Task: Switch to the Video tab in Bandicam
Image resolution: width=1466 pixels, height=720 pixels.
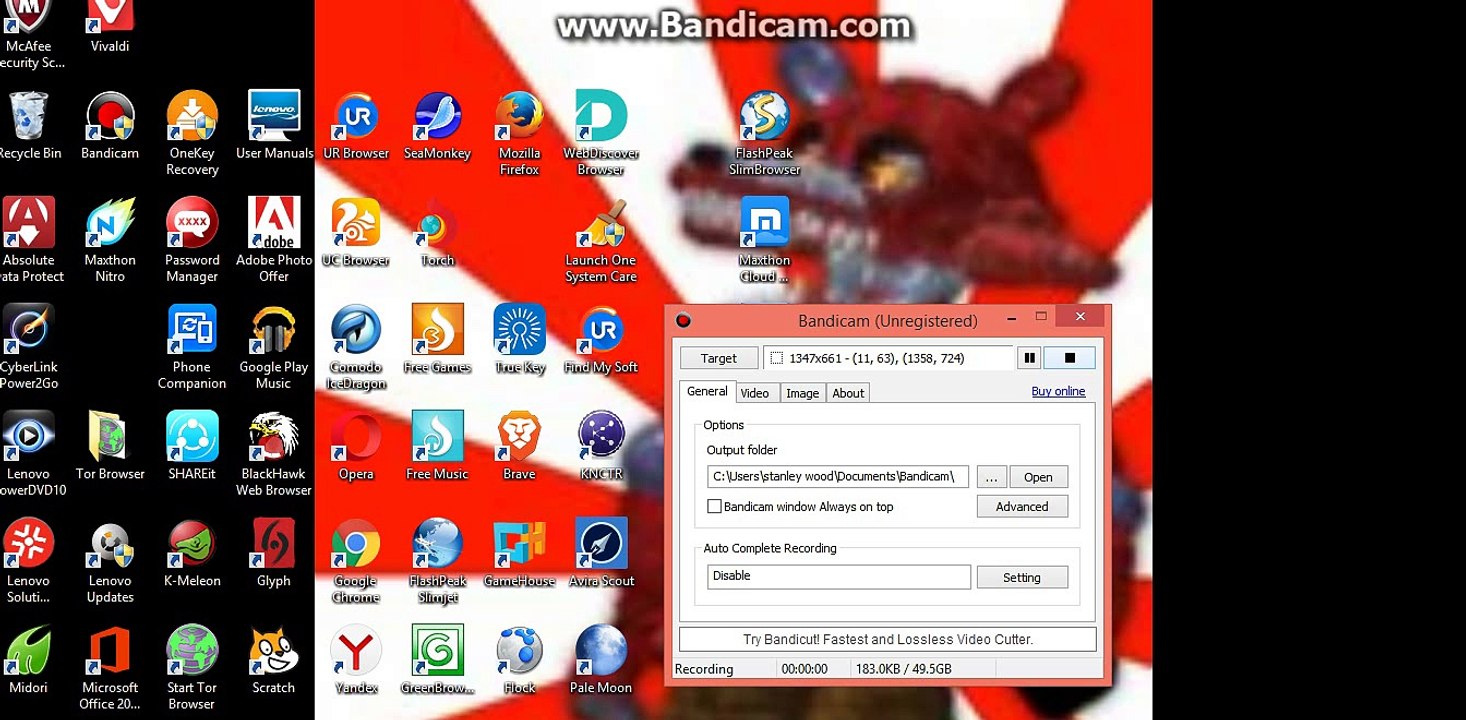Action: coord(755,393)
